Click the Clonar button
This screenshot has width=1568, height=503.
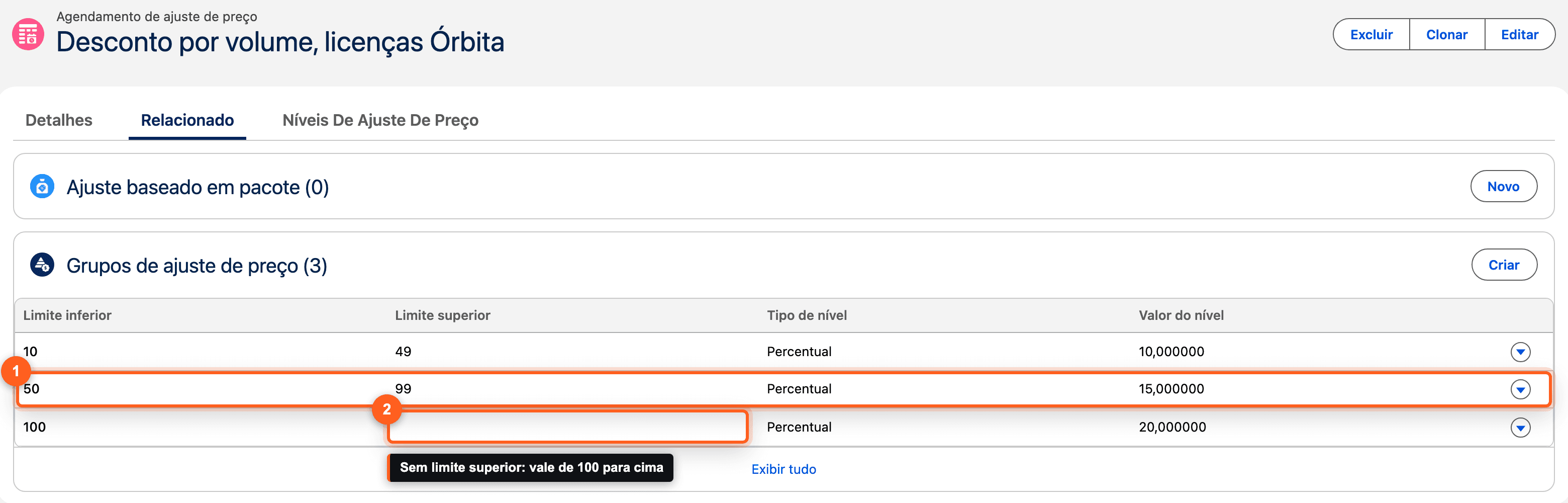click(1446, 35)
